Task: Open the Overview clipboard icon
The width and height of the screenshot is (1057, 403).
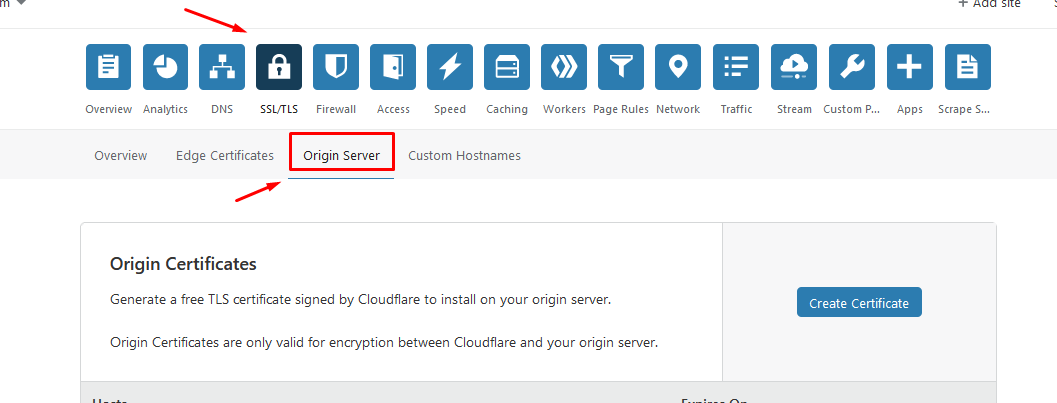Action: (108, 67)
